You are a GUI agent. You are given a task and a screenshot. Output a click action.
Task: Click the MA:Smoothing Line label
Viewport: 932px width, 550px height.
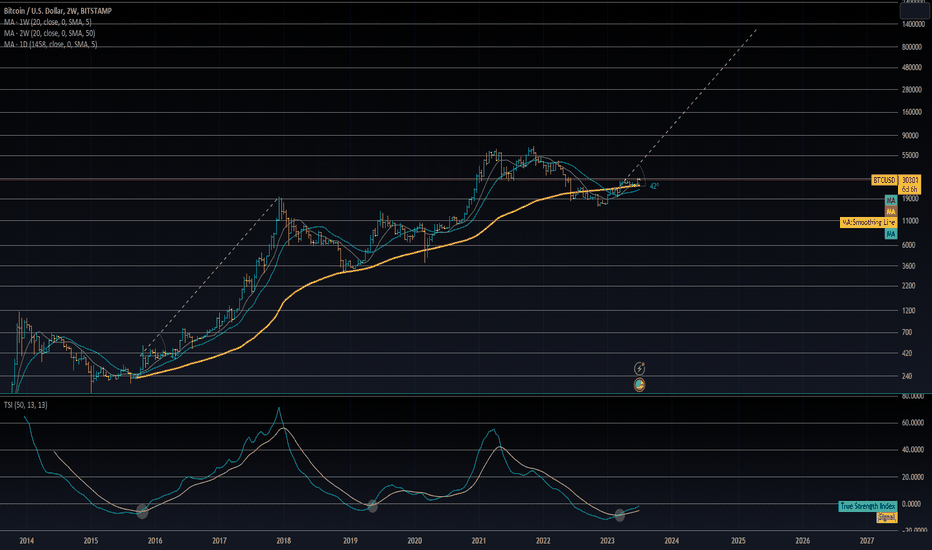(x=868, y=222)
